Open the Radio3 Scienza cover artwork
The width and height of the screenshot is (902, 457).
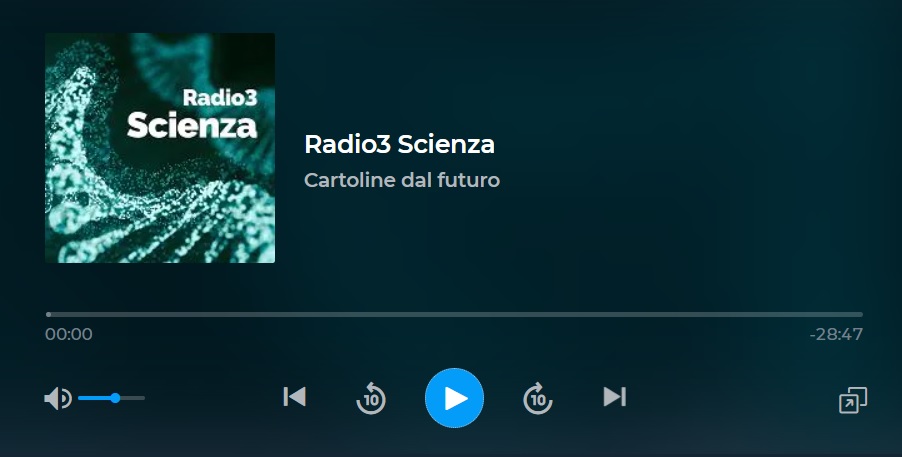pyautogui.click(x=160, y=148)
